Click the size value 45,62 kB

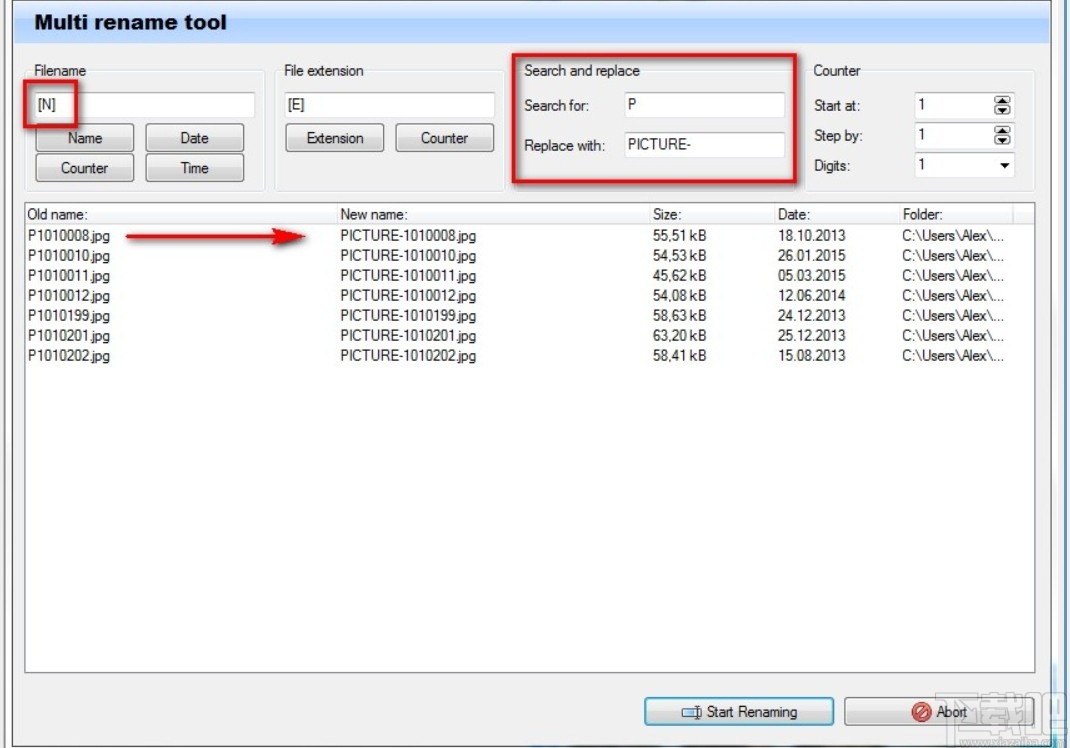(680, 276)
